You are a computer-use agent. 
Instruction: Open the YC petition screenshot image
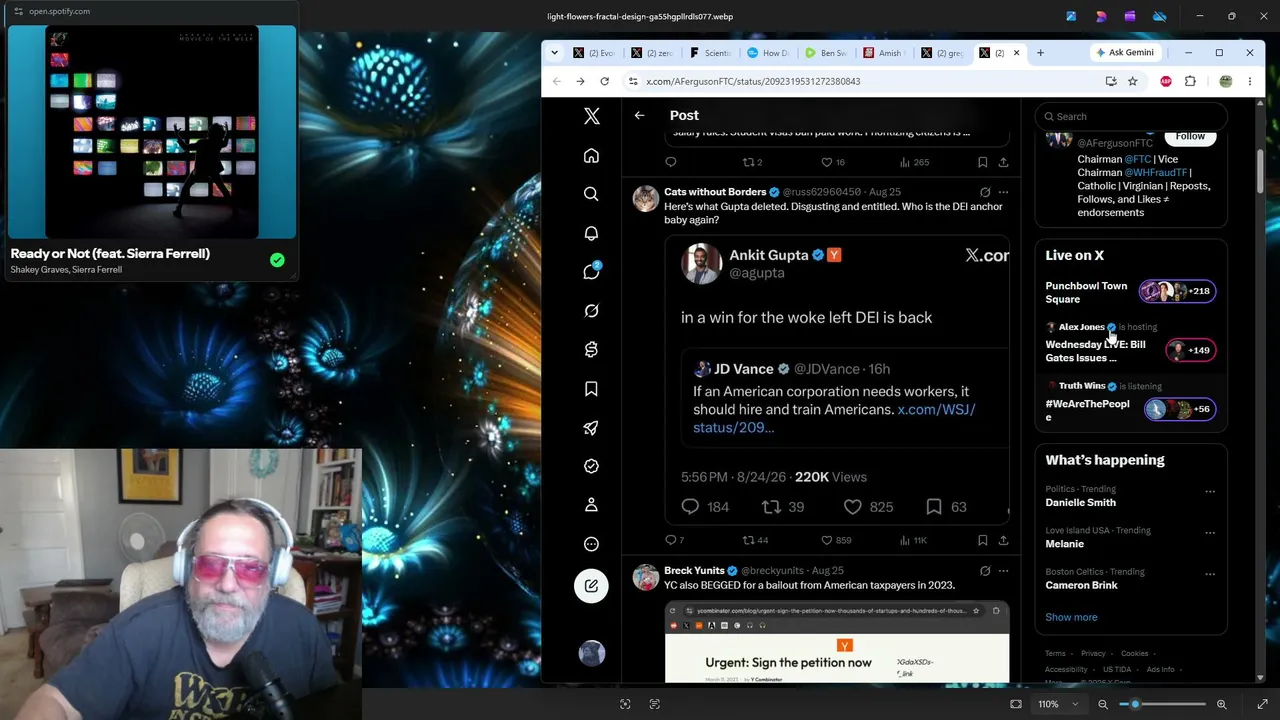pyautogui.click(x=837, y=642)
